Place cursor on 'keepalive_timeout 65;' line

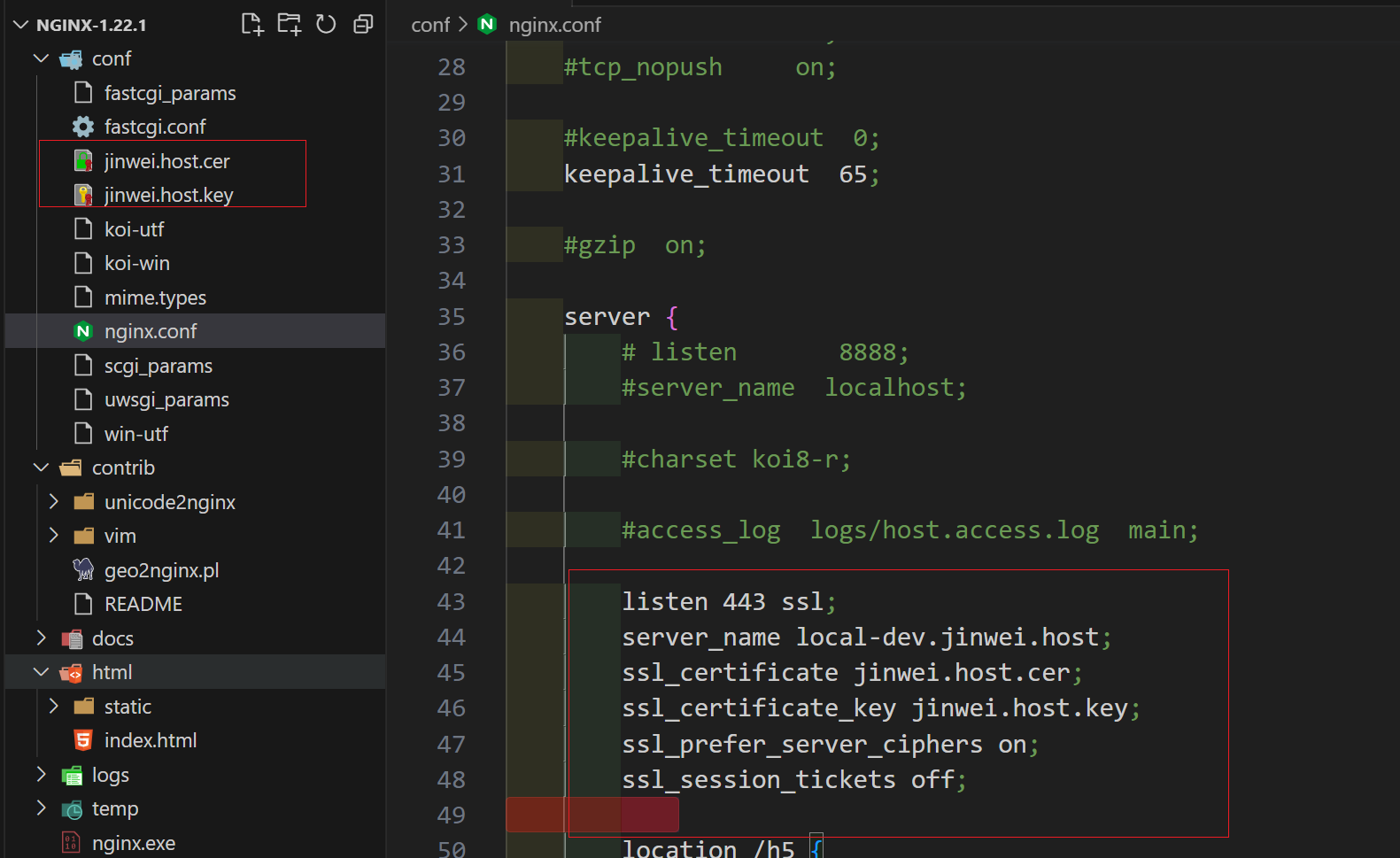722,174
